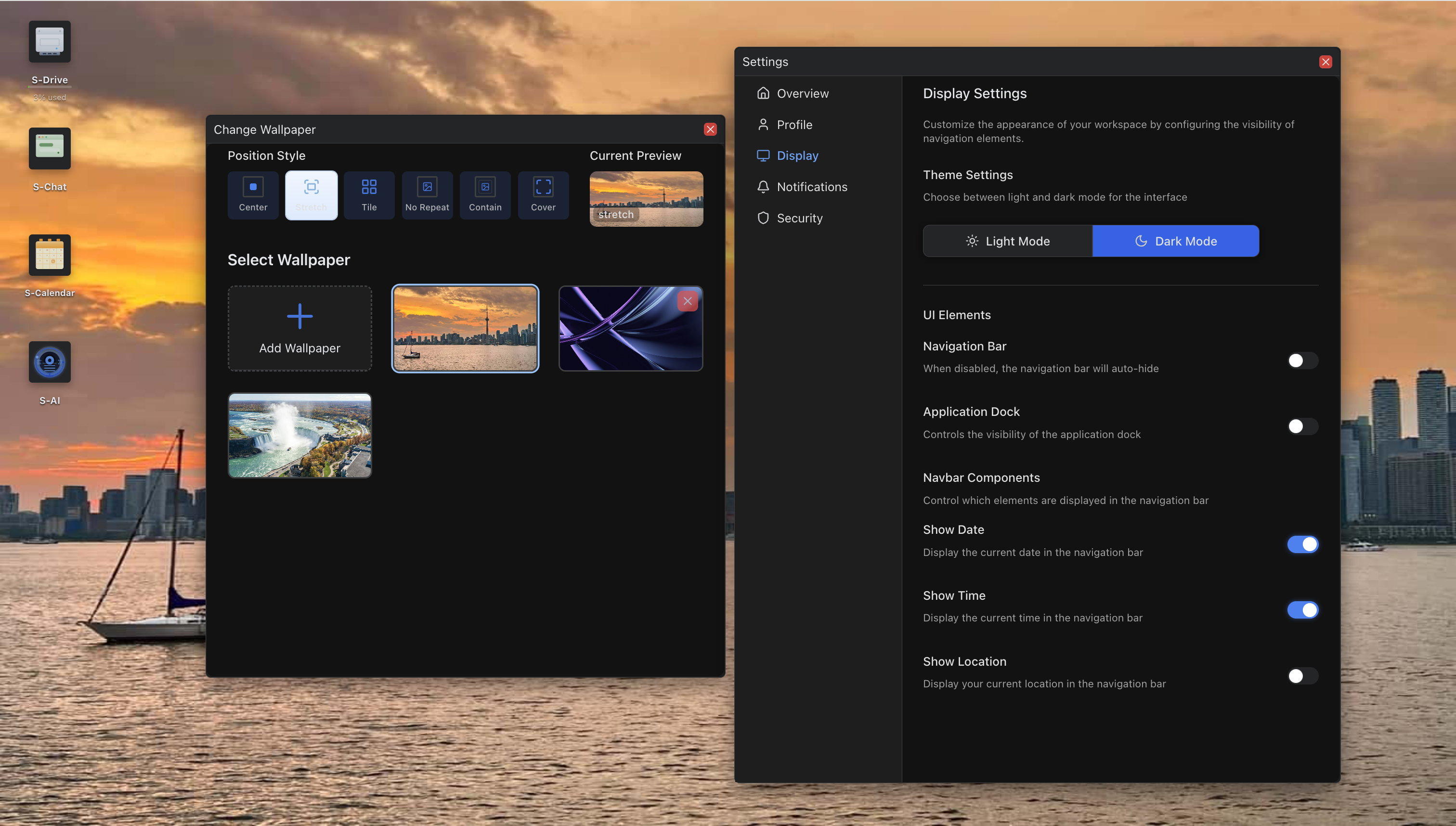Pick the Contain position style

484,194
